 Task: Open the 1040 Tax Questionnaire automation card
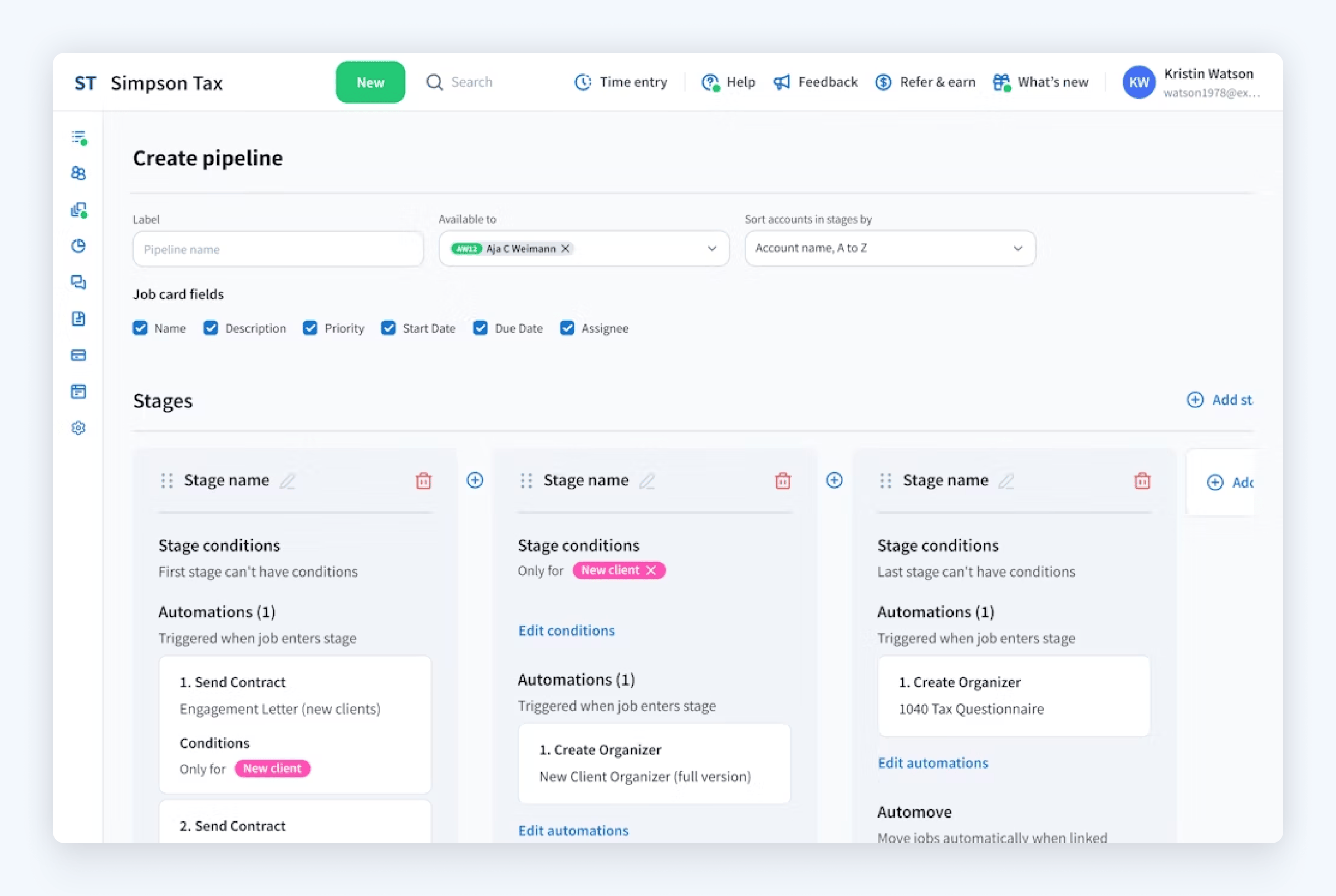(1014, 696)
